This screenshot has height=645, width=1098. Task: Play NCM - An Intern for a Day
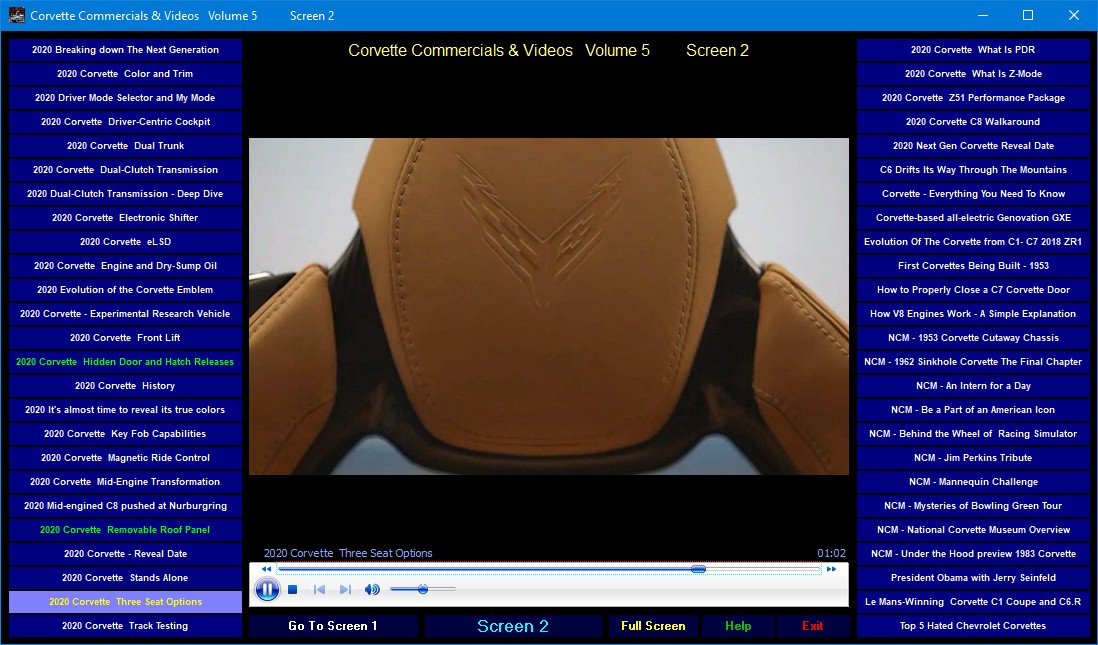point(973,386)
